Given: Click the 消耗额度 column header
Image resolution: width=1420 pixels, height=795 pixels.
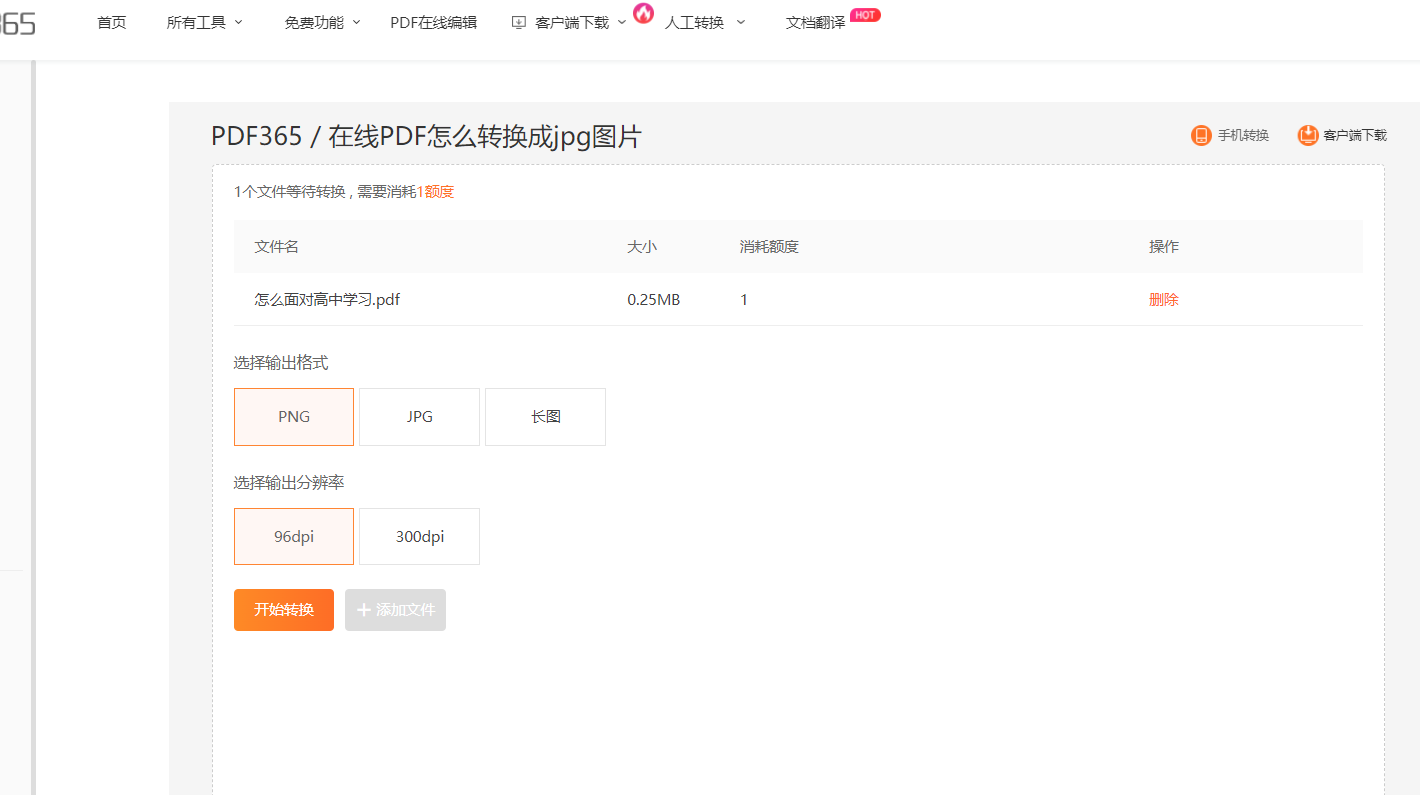Looking at the screenshot, I should point(769,246).
